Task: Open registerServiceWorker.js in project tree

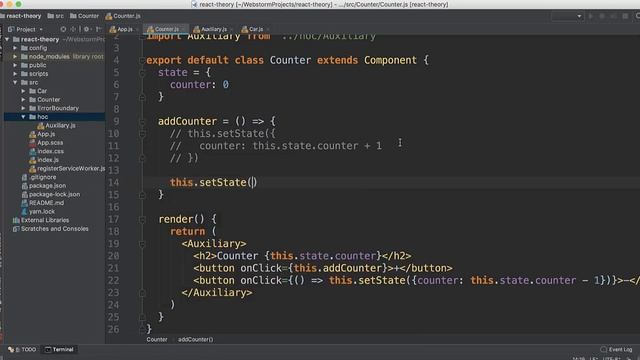Action: [67, 168]
